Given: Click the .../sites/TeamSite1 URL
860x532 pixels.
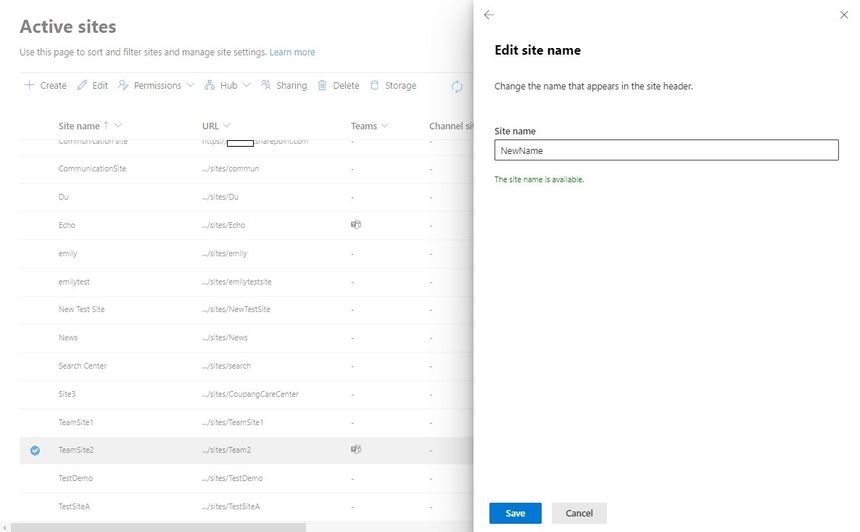Looking at the screenshot, I should click(x=233, y=422).
